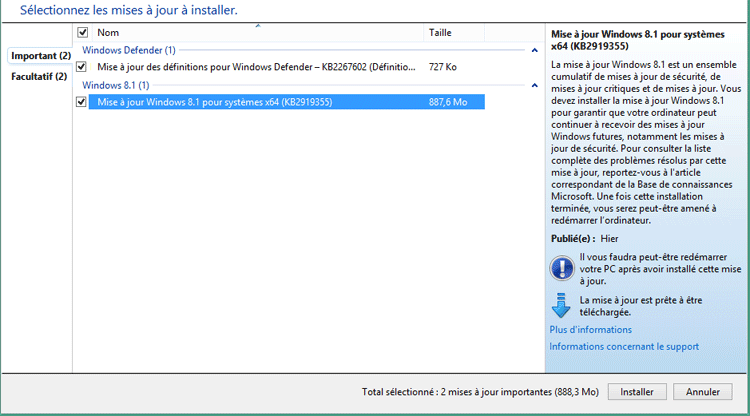750x416 pixels.
Task: Collapse the Windows 8.1 group chevron
Action: [x=536, y=85]
